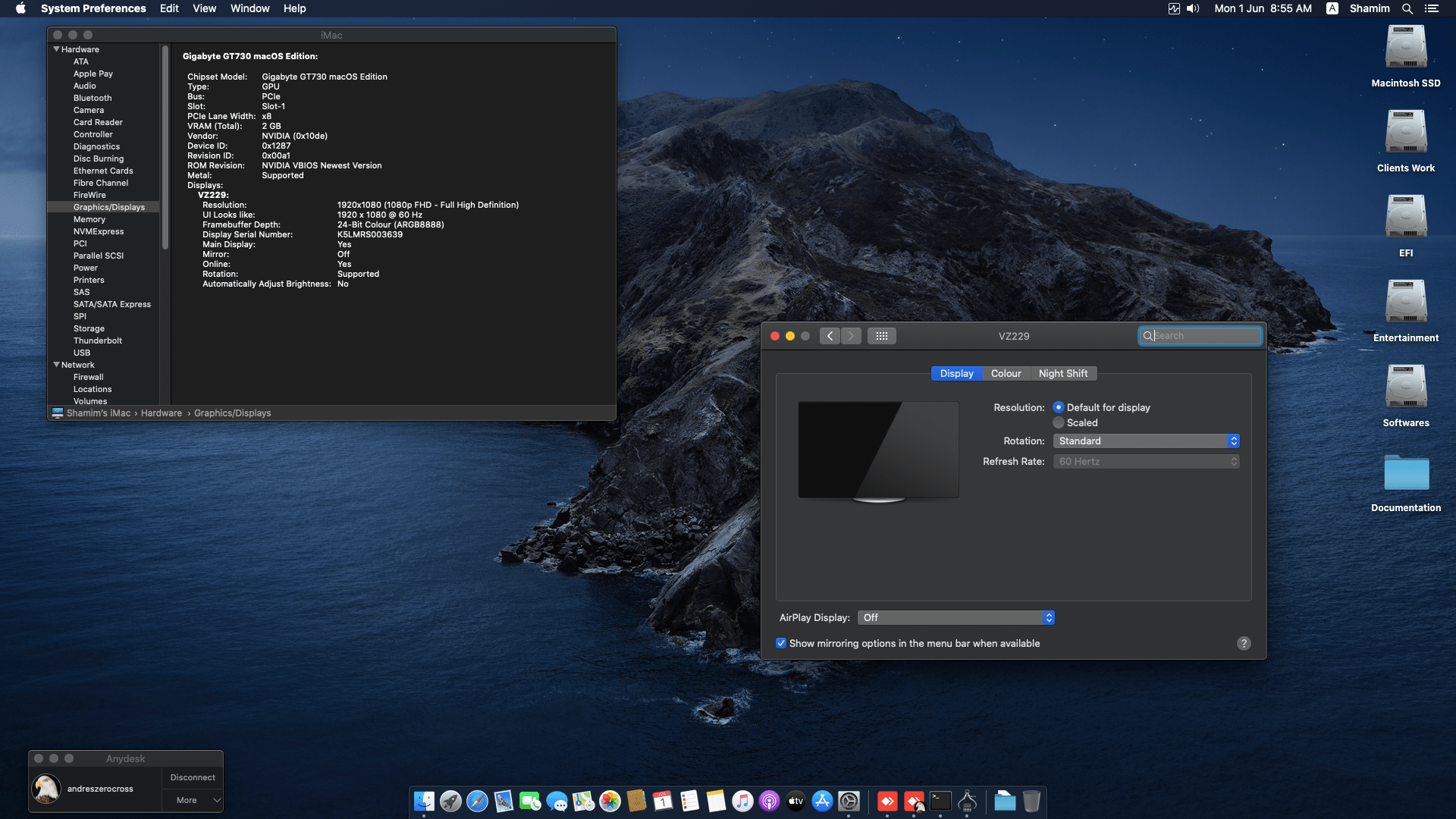Image resolution: width=1456 pixels, height=819 pixels.
Task: Open Messages from the dock
Action: pos(557,801)
